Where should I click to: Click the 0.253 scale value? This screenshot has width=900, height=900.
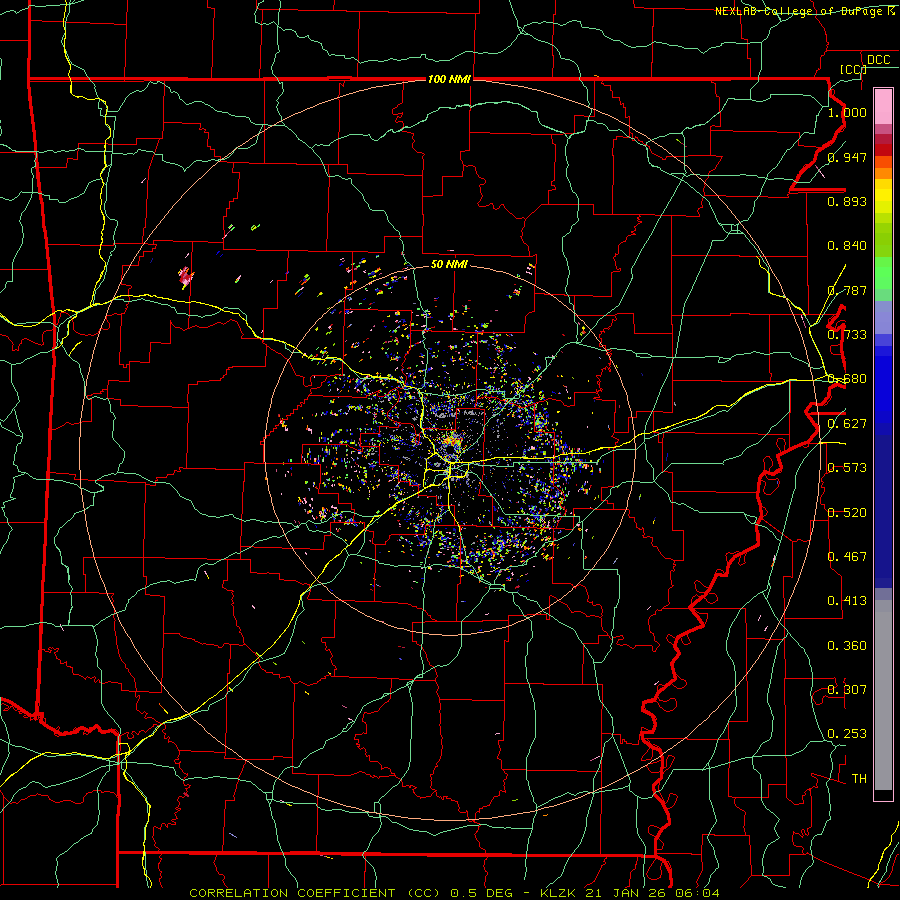click(847, 734)
